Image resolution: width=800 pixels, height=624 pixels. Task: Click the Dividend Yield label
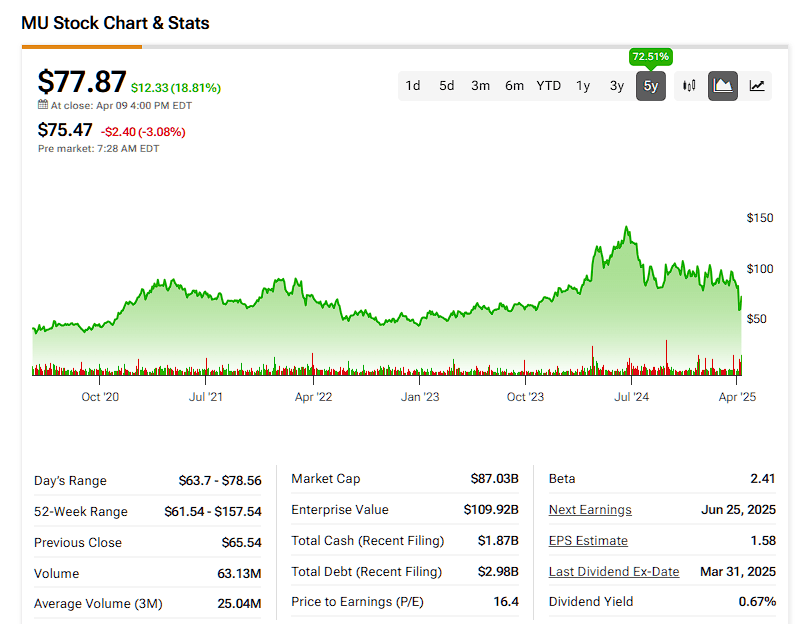[591, 602]
